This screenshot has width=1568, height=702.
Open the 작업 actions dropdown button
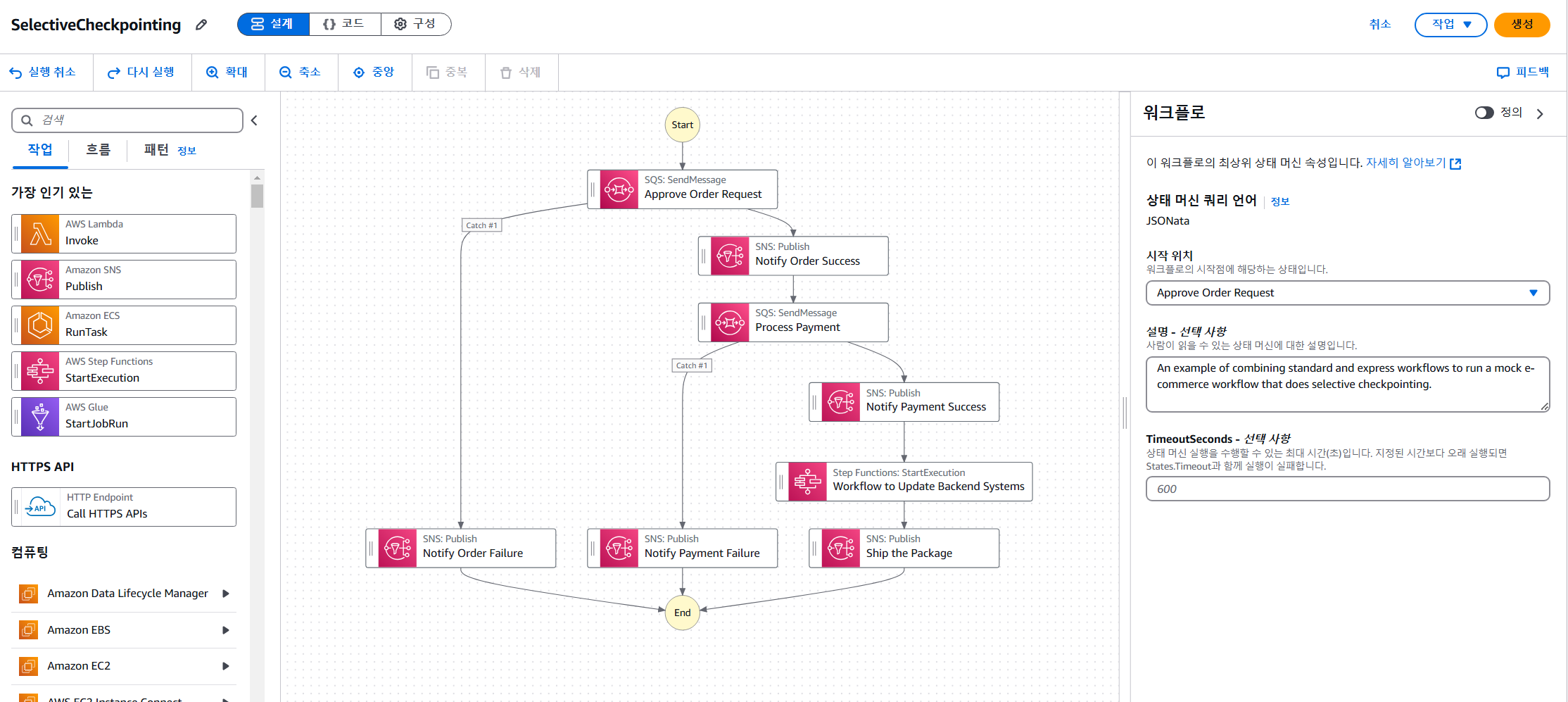point(1450,25)
